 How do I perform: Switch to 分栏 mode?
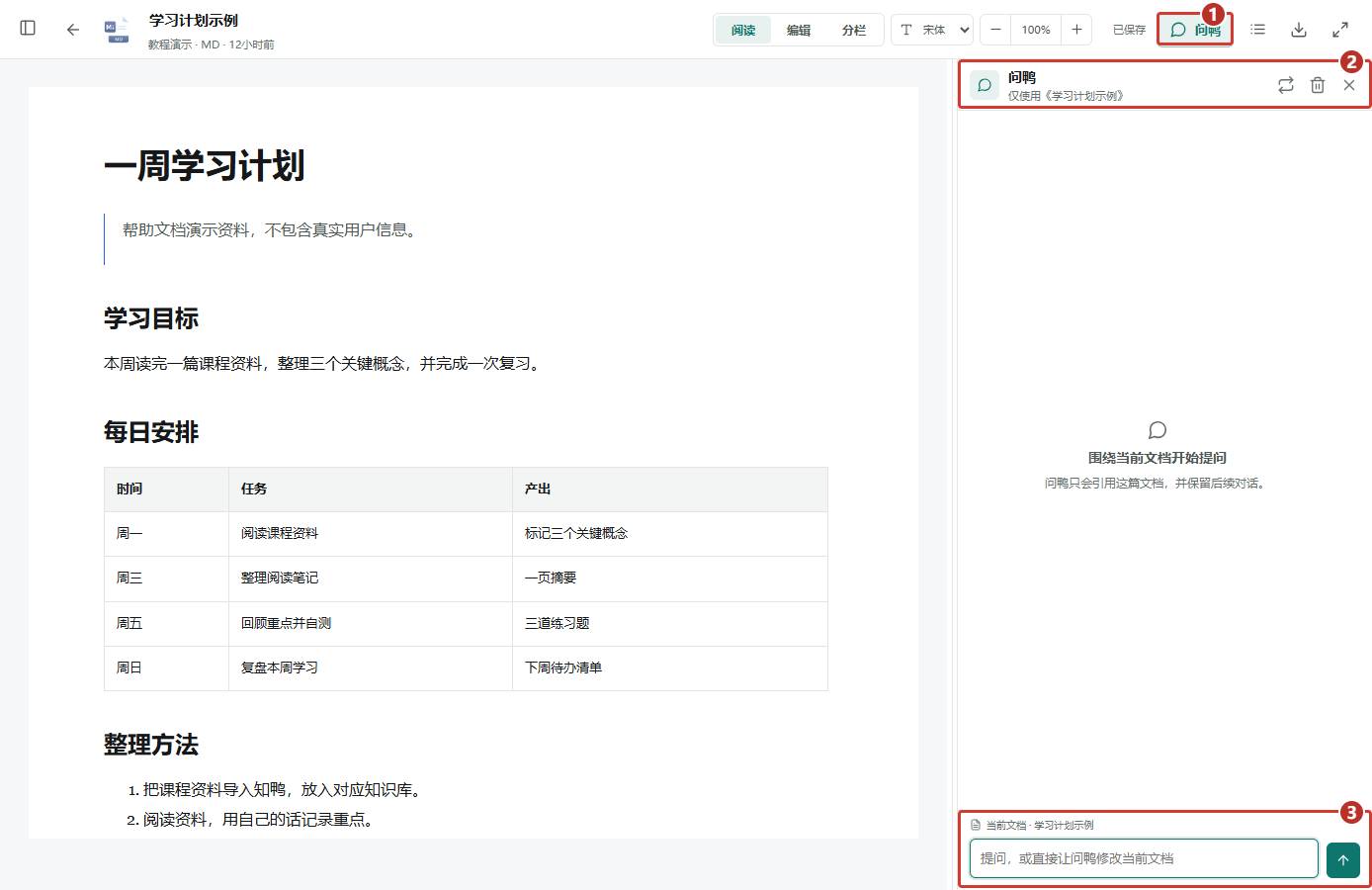(x=854, y=30)
